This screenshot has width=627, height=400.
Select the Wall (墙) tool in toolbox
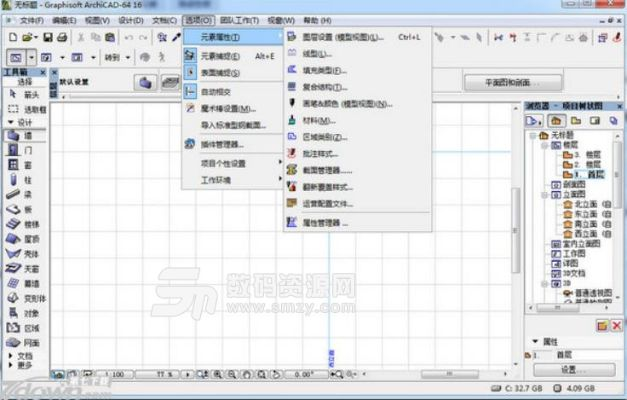pos(24,136)
